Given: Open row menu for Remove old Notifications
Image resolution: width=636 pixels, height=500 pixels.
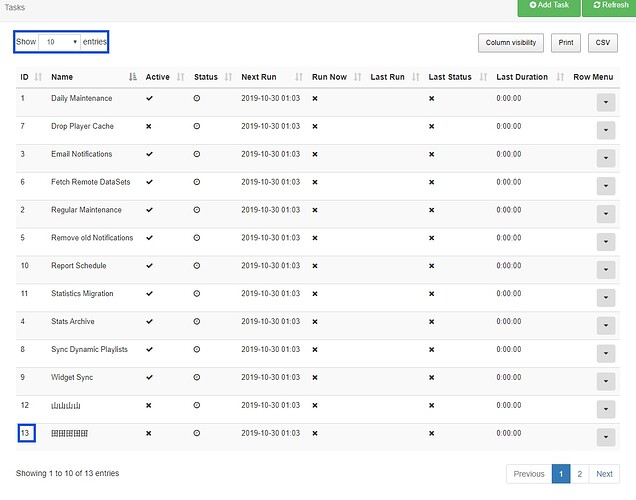Looking at the screenshot, I should tap(606, 242).
